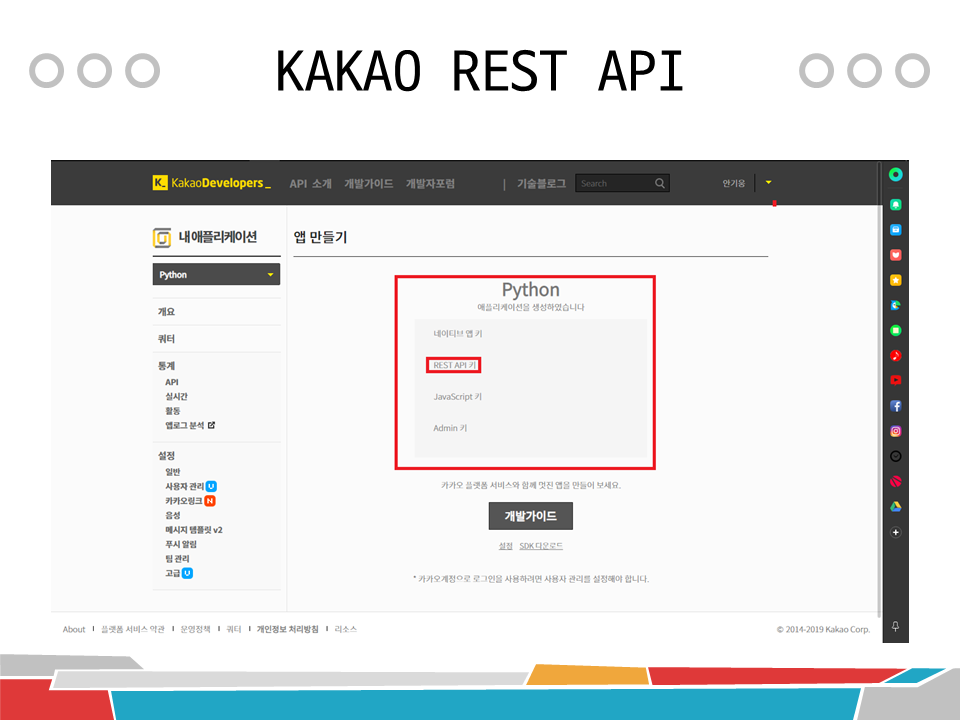This screenshot has height=720, width=960.
Task: Open the Facebook sidebar icon
Action: pos(895,406)
